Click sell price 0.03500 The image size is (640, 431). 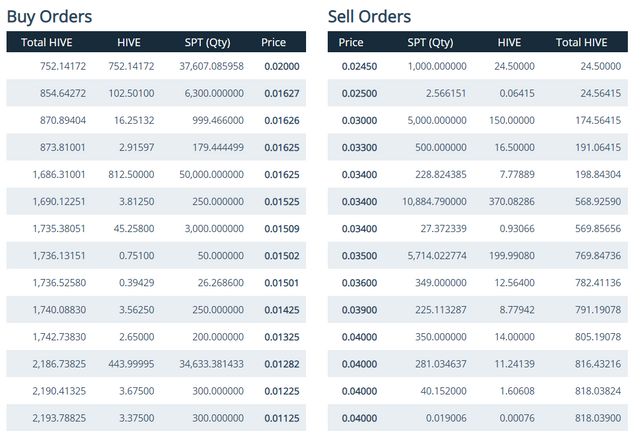coord(359,255)
